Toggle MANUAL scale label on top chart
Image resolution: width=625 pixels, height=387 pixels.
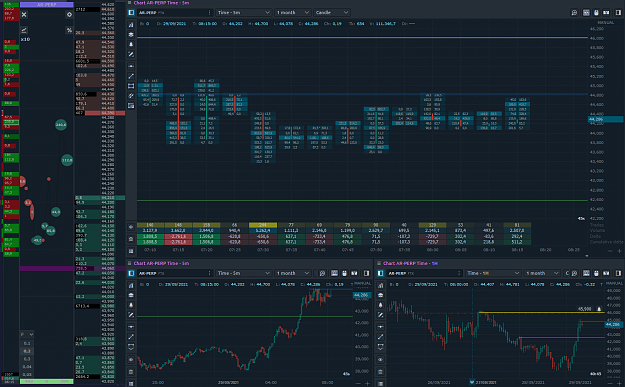(606, 23)
